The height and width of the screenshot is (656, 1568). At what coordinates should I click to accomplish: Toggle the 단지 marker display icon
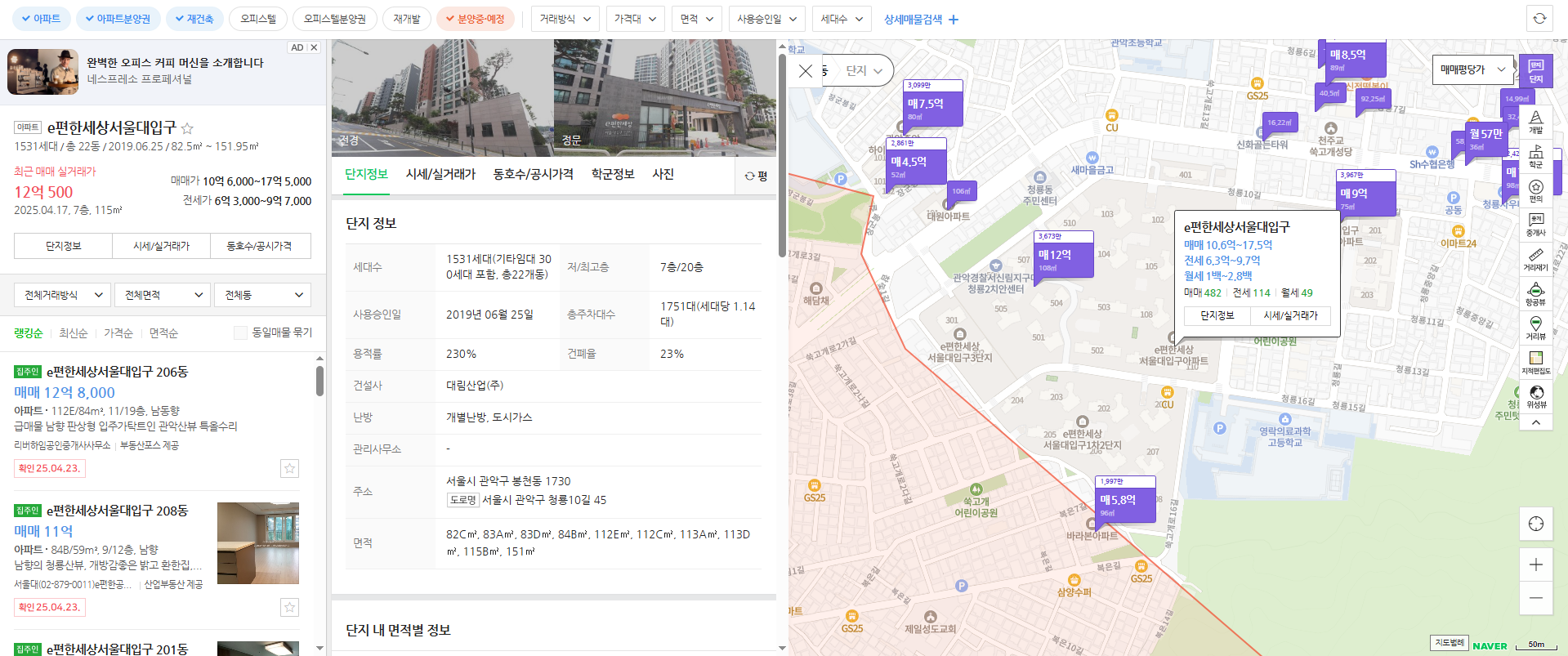click(x=1536, y=70)
